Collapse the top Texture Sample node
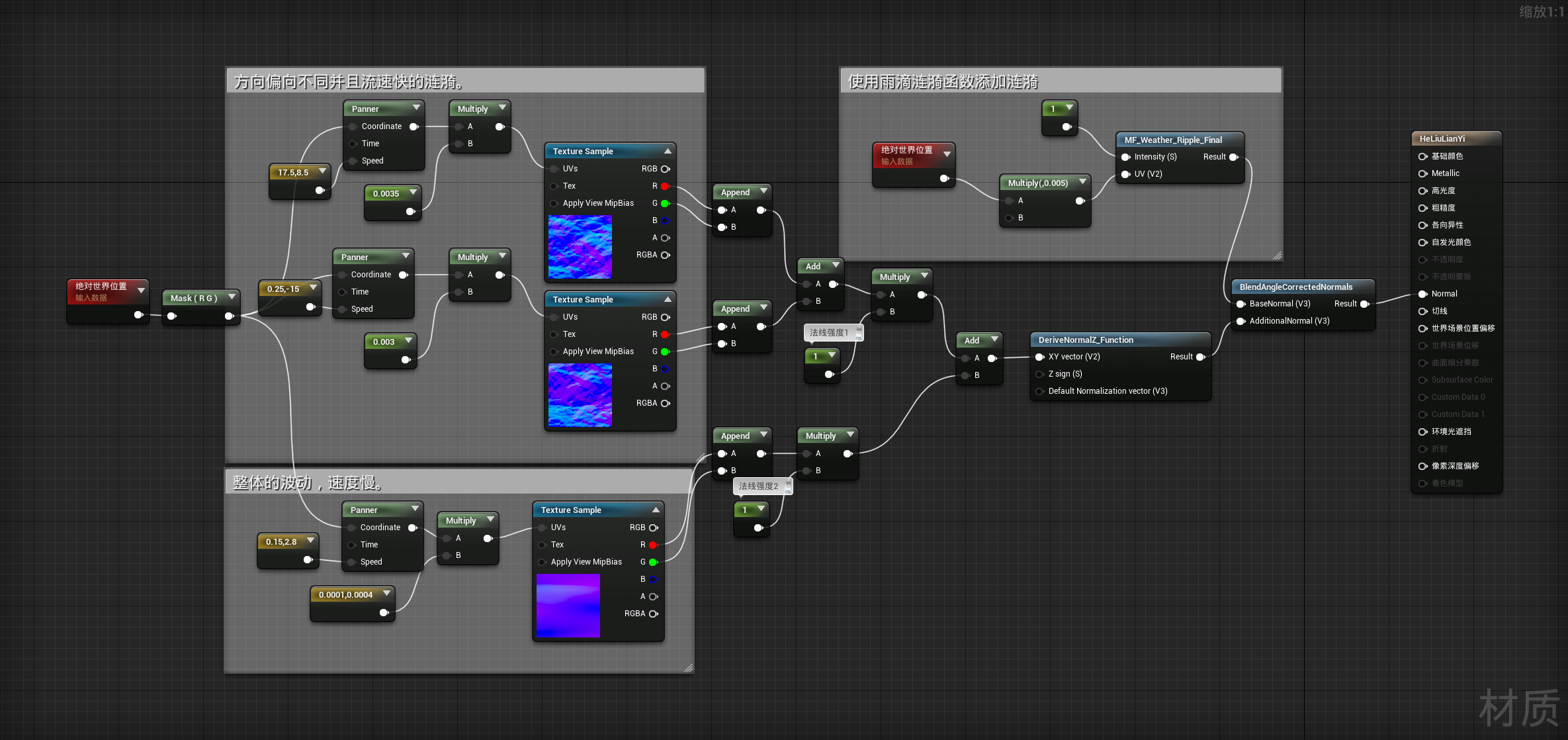The height and width of the screenshot is (740, 1568). (668, 151)
